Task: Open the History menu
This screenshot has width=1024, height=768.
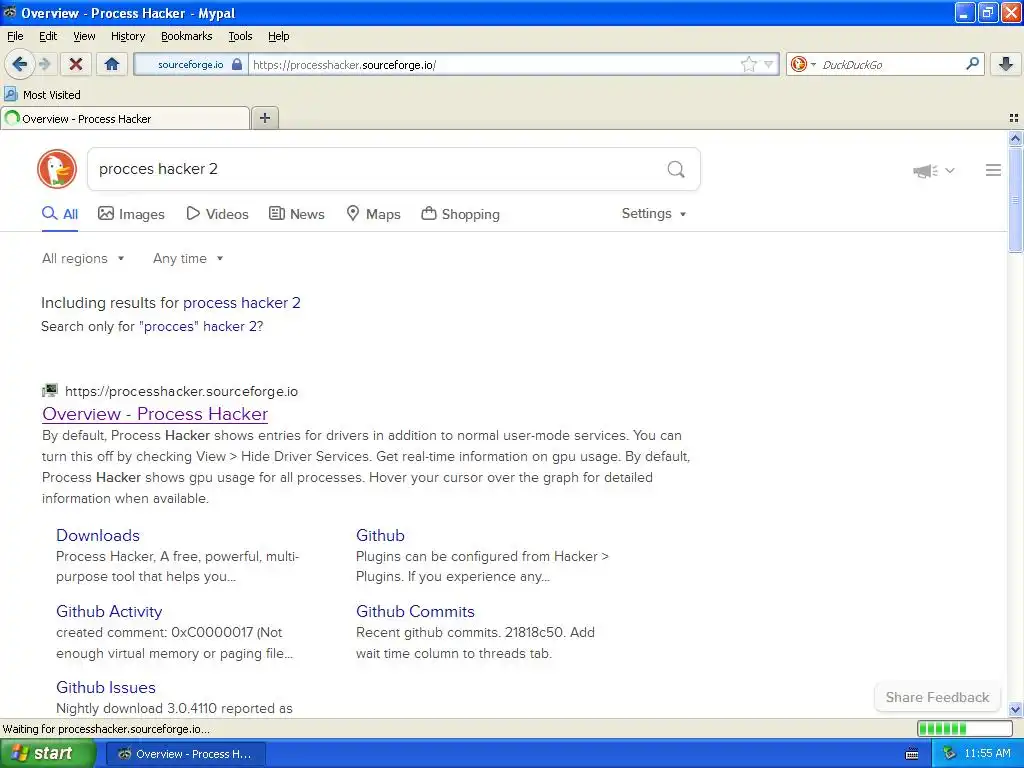Action: 127,36
